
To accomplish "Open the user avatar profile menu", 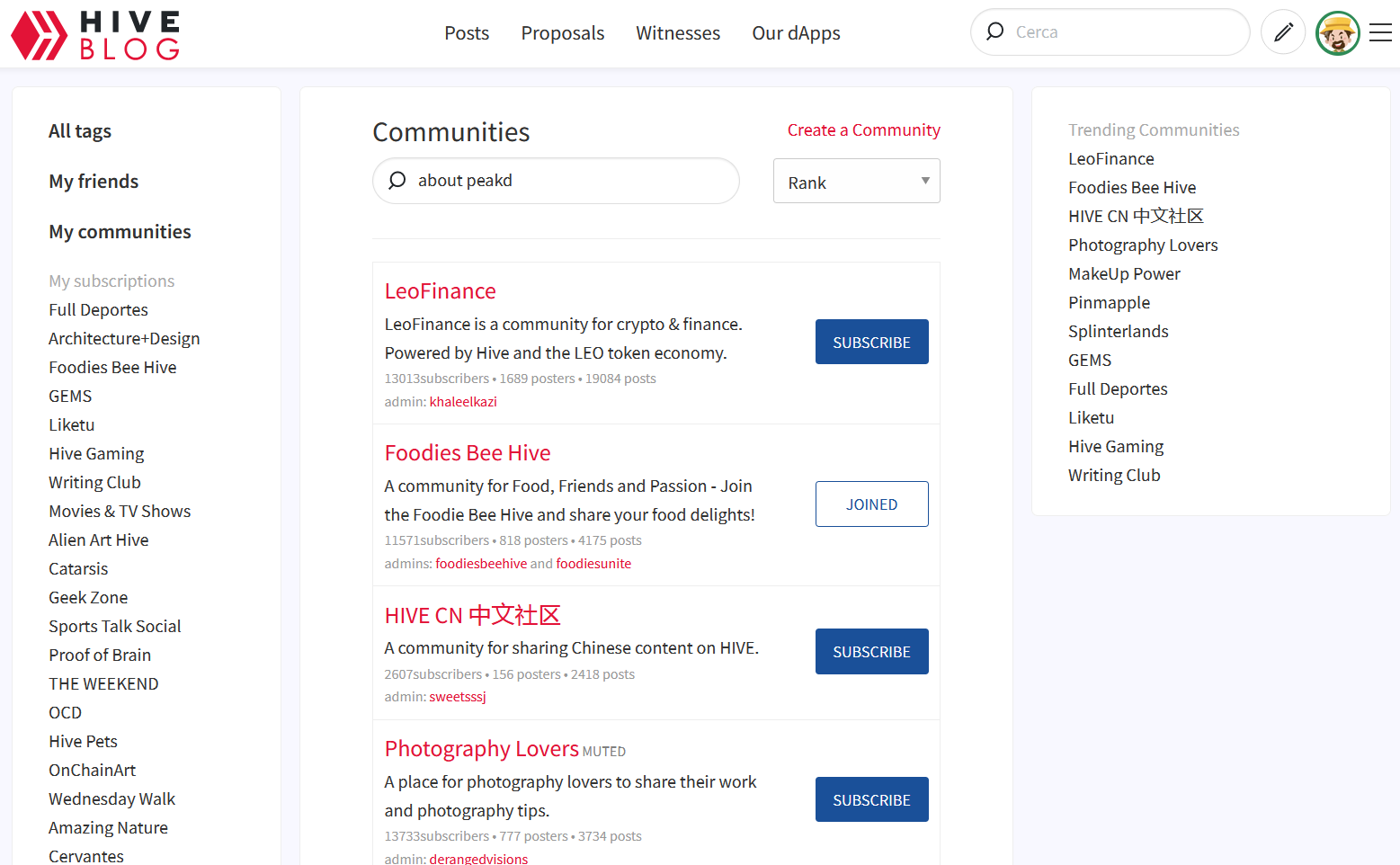I will 1337,33.
